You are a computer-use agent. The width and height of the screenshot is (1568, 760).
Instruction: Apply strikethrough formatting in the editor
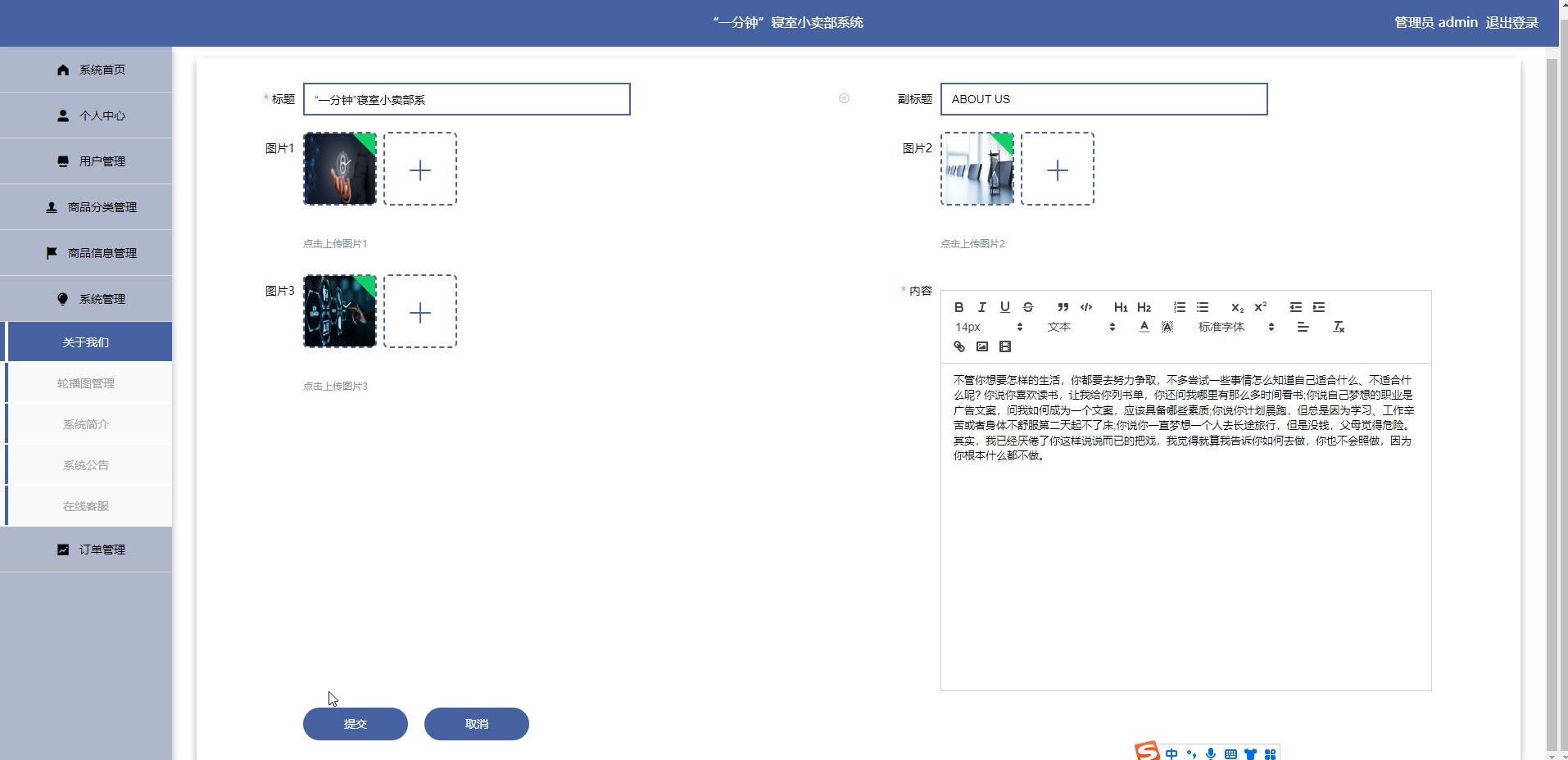pos(1028,307)
